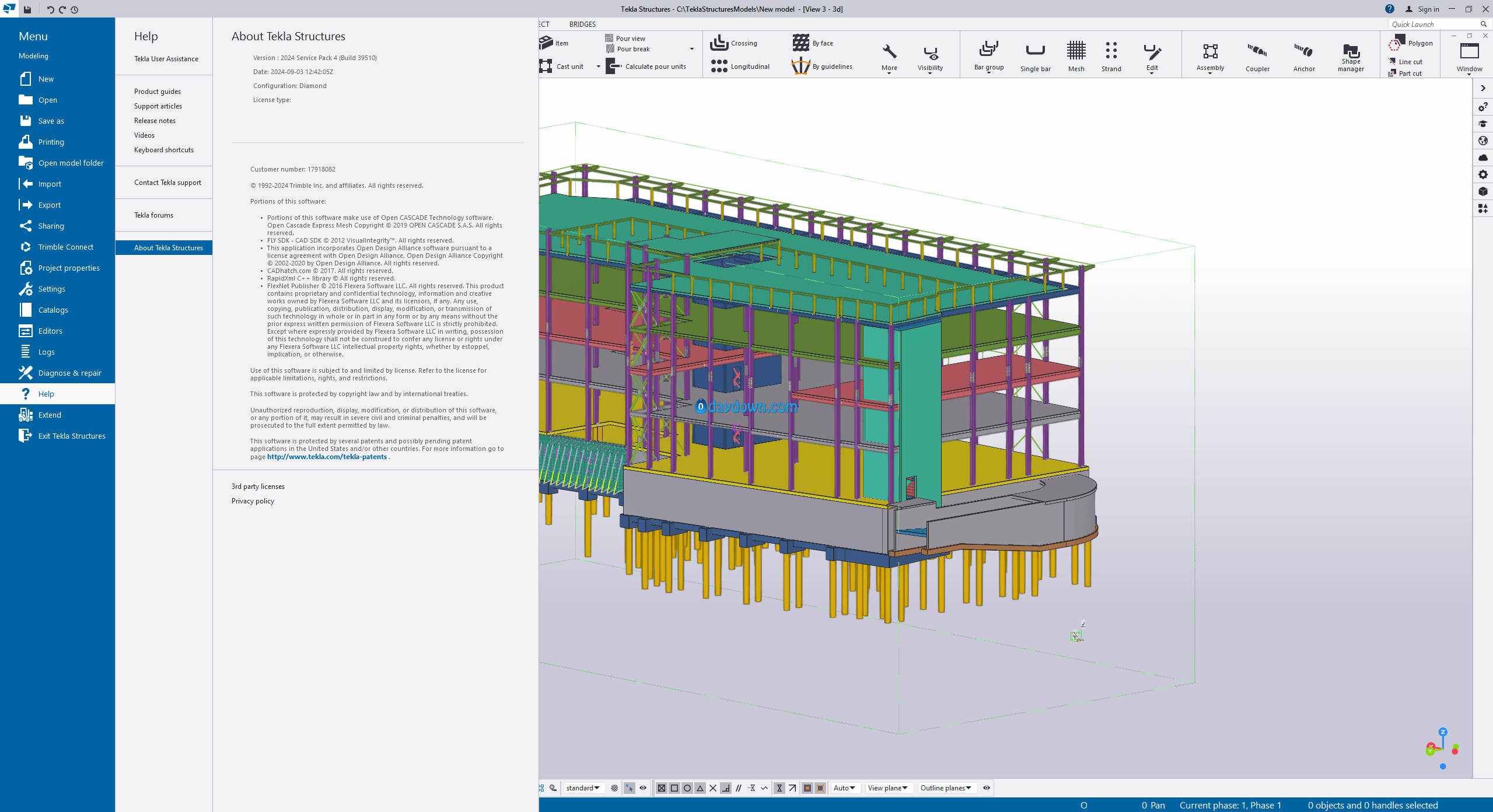The width and height of the screenshot is (1493, 812).
Task: Click the Quick Launch search field
Action: (1433, 24)
